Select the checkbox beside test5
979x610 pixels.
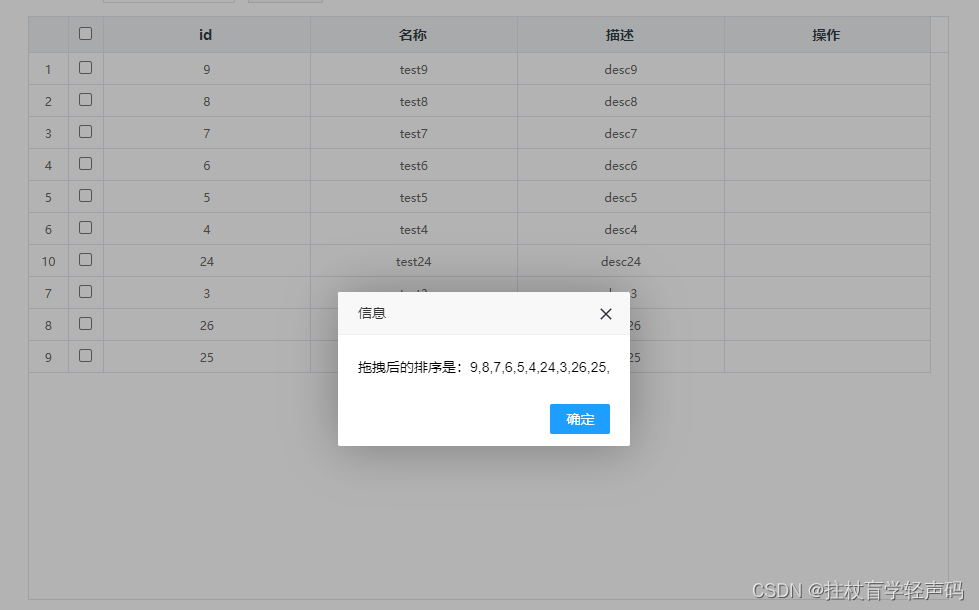click(x=85, y=196)
